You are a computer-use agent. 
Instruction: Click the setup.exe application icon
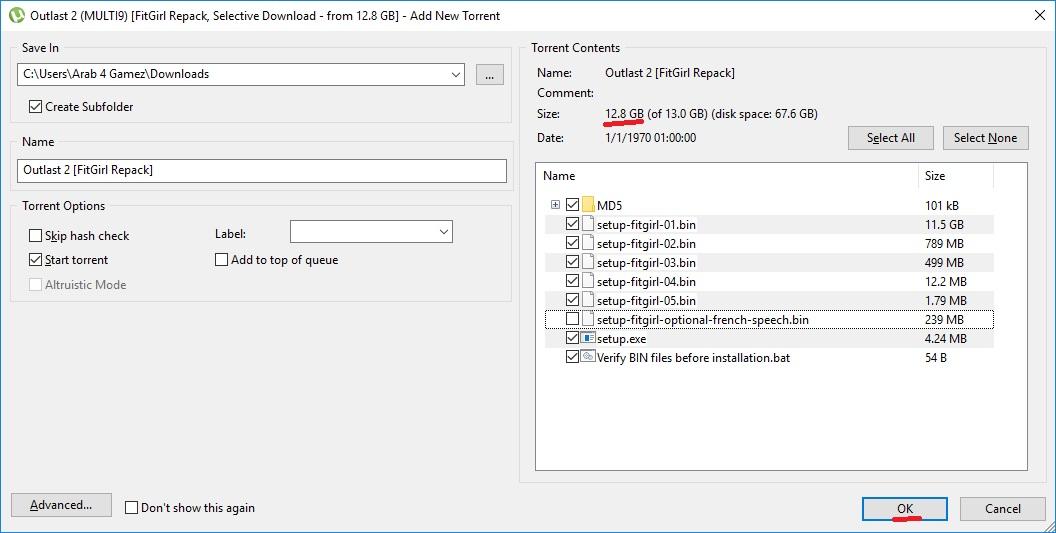pos(588,338)
